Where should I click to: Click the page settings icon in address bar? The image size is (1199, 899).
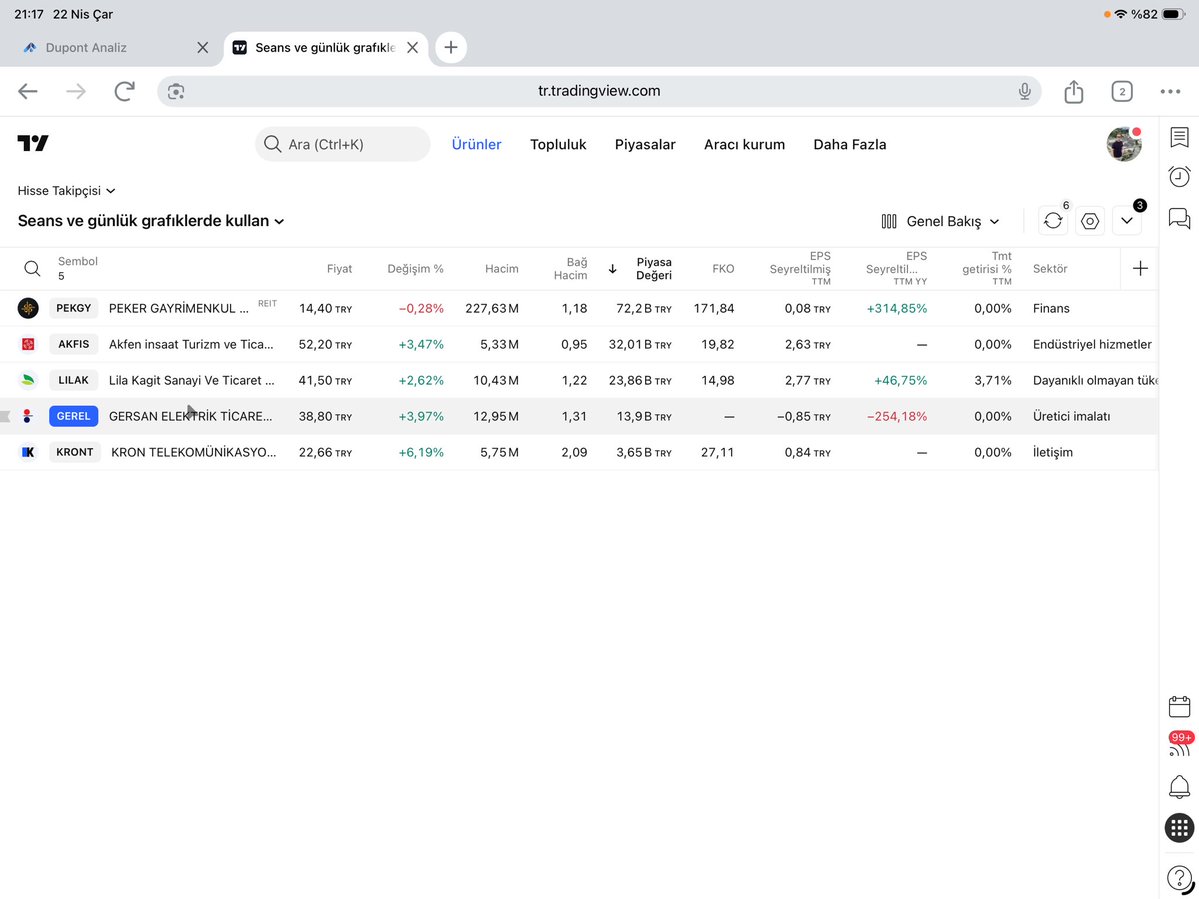pos(176,92)
